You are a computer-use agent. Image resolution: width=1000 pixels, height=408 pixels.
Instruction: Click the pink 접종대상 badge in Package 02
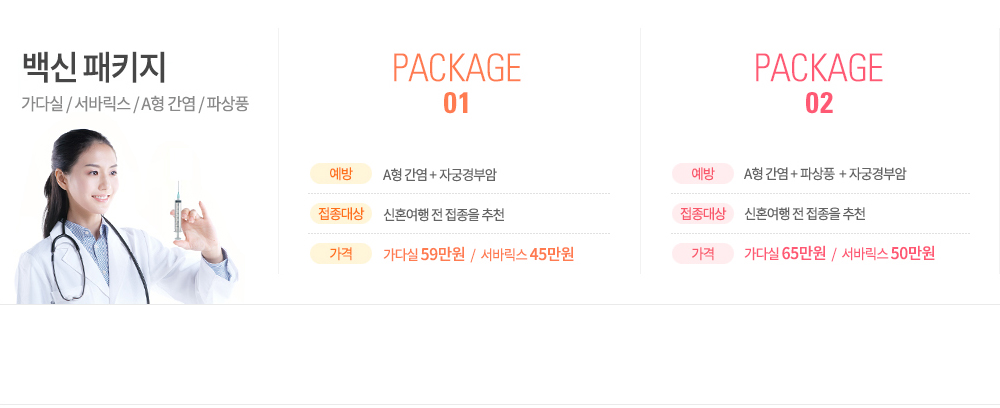point(703,214)
